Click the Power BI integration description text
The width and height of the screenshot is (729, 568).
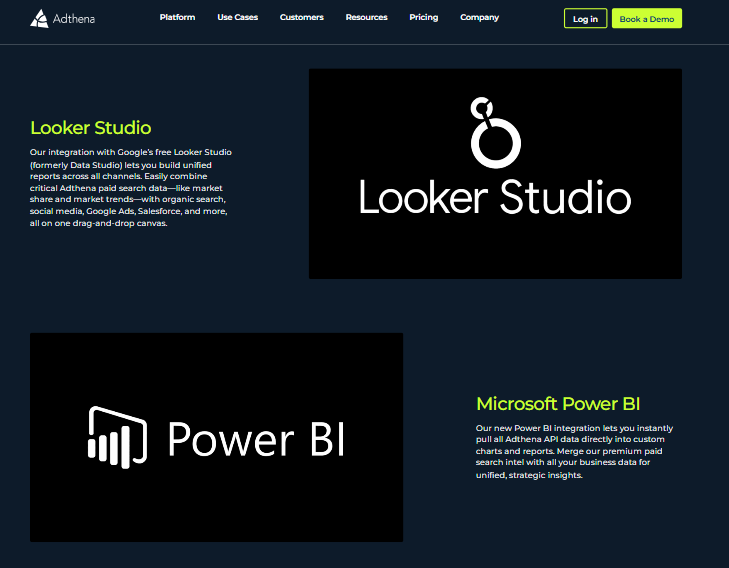573,451
